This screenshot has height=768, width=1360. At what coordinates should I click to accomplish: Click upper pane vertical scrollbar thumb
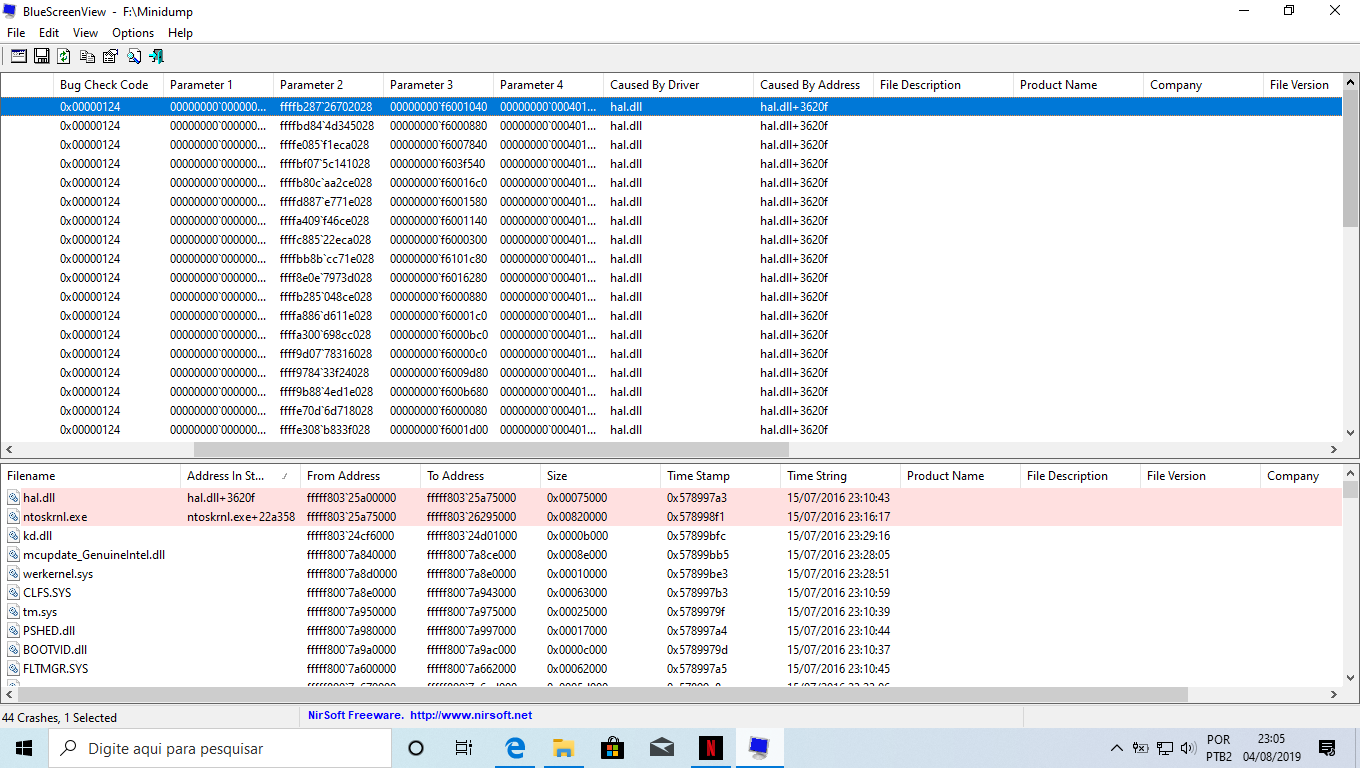pyautogui.click(x=1351, y=159)
